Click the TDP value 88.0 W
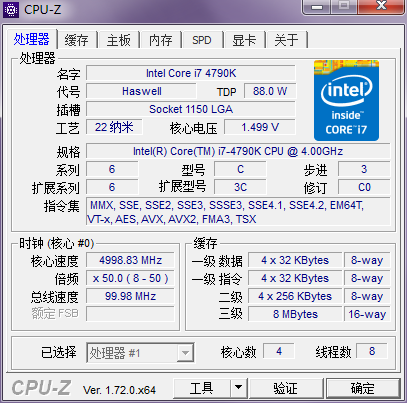The width and height of the screenshot is (407, 403). pyautogui.click(x=270, y=91)
